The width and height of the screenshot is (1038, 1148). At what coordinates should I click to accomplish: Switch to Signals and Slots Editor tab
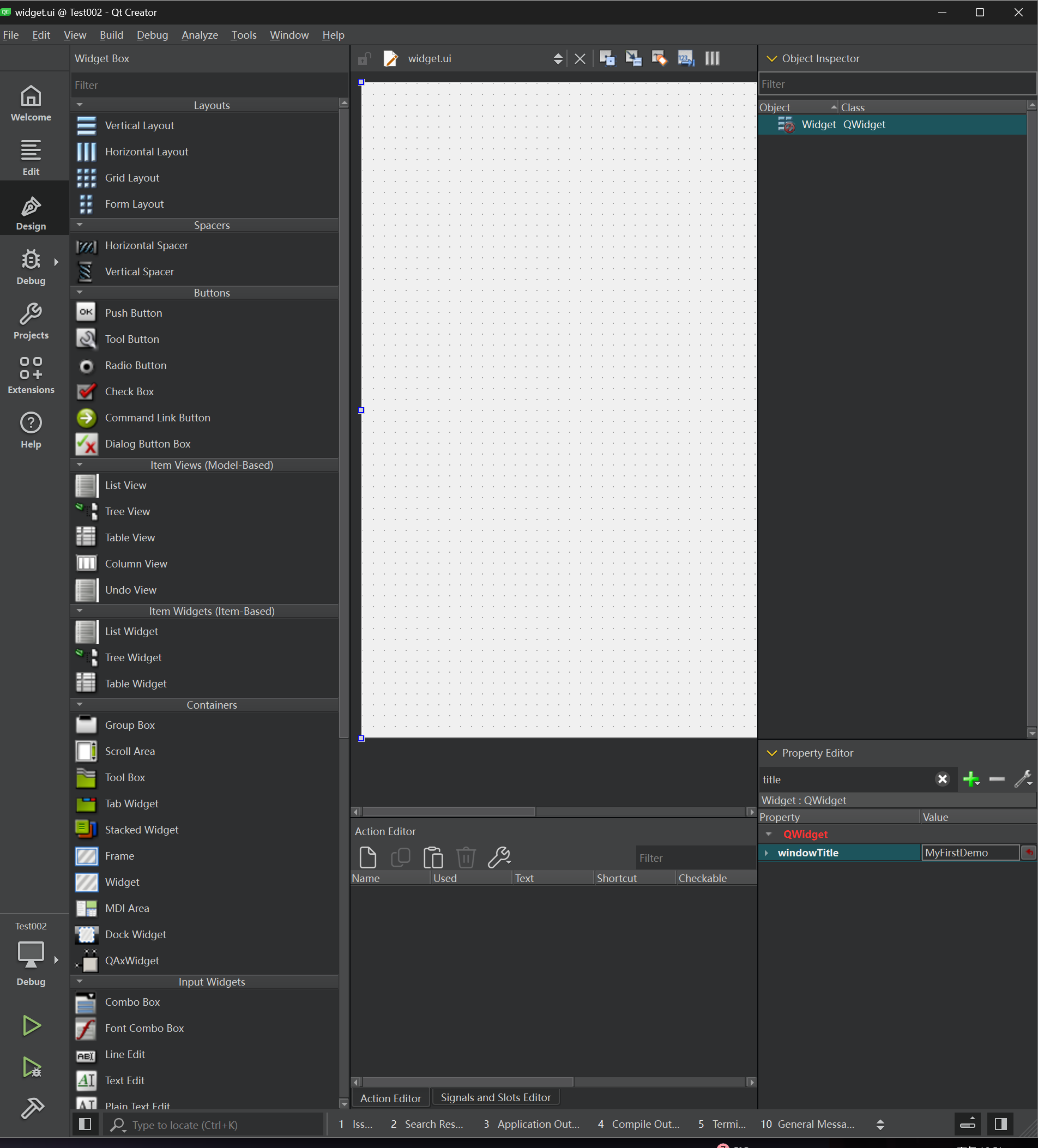(x=496, y=1097)
